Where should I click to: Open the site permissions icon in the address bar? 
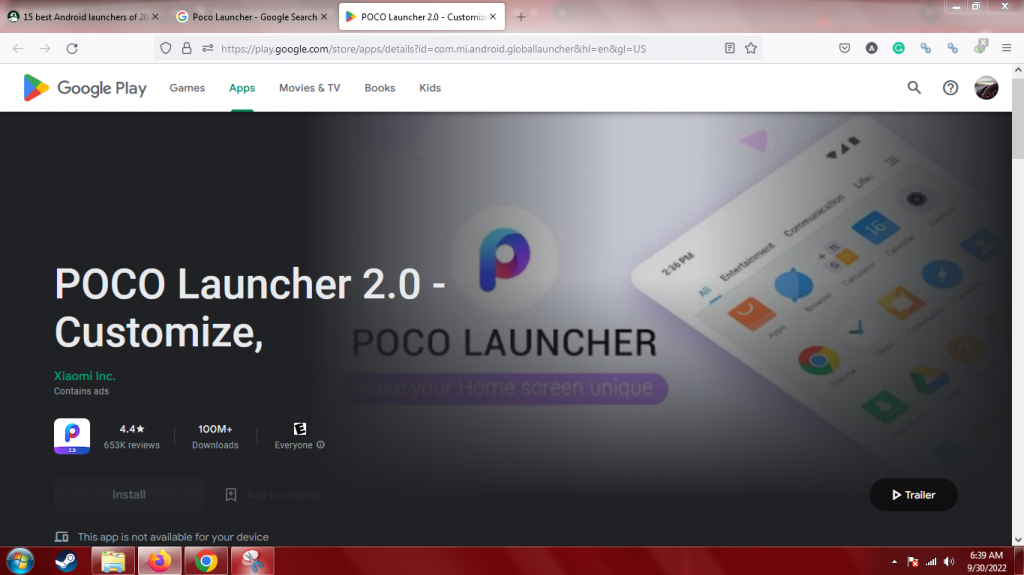(208, 48)
